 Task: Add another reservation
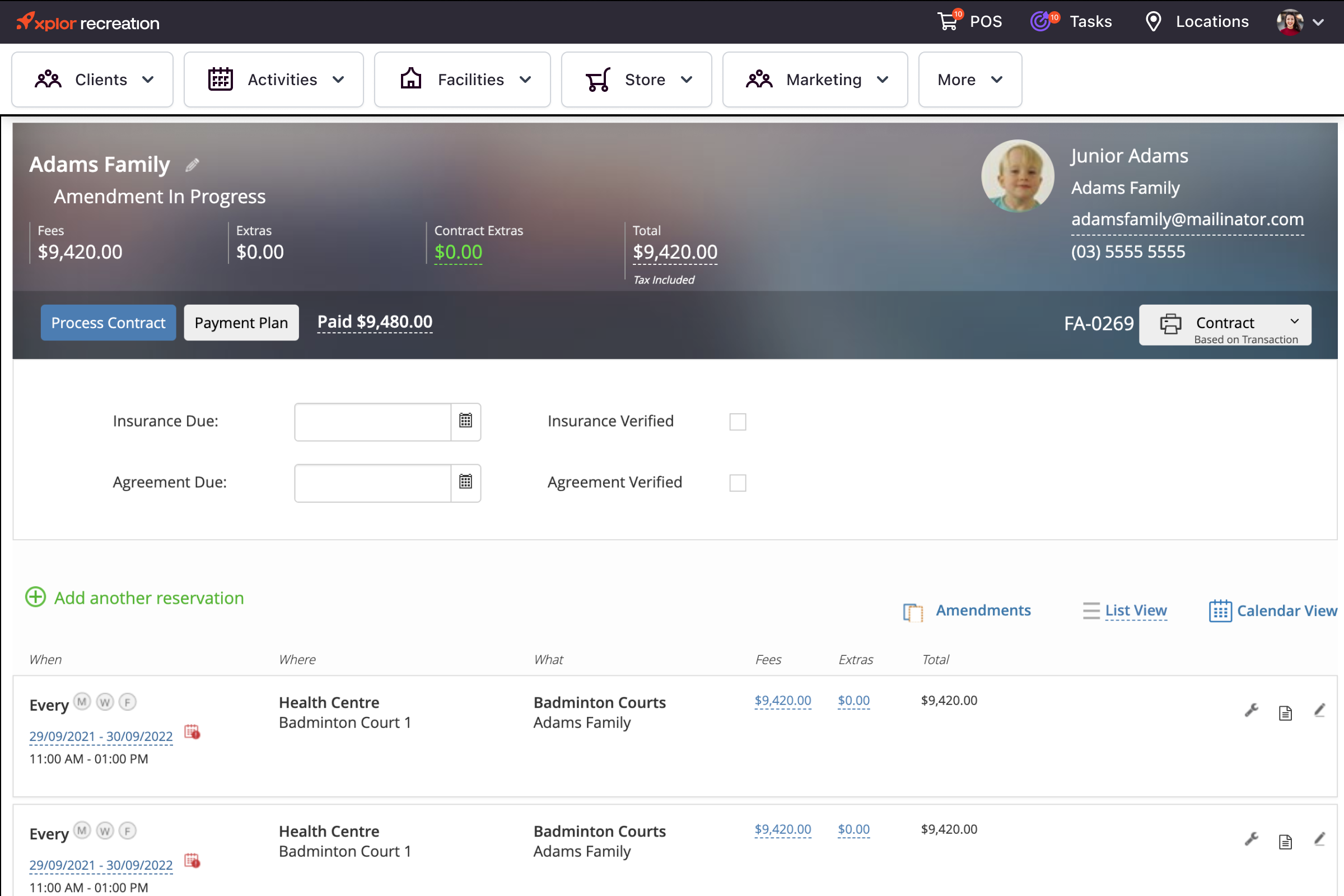(x=135, y=598)
